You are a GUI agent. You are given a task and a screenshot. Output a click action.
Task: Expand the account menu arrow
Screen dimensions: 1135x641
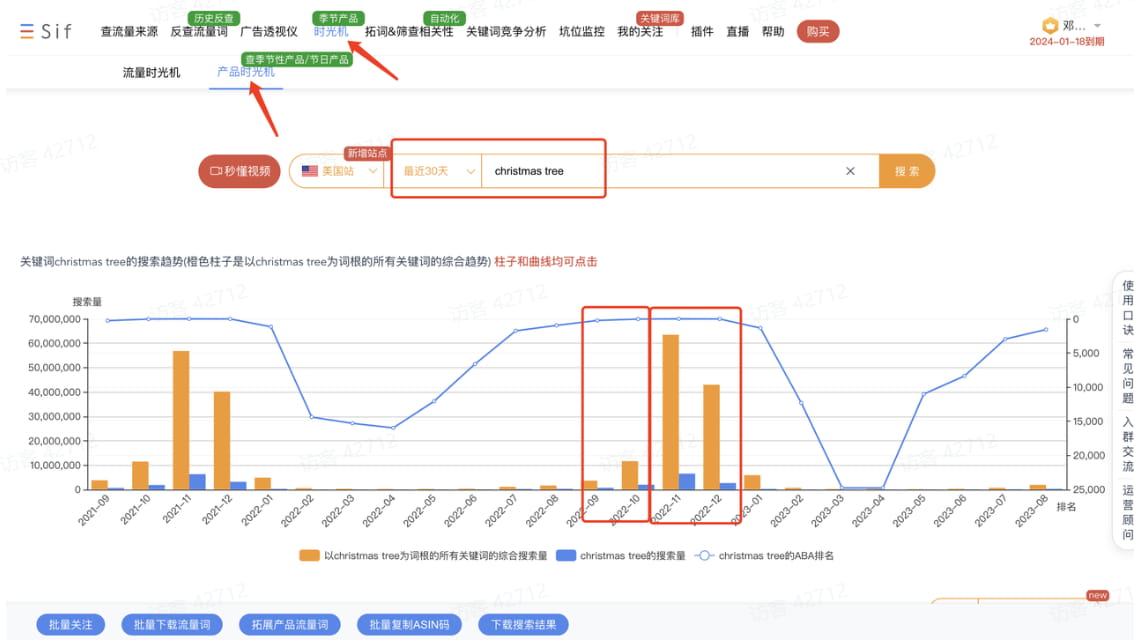click(1097, 26)
